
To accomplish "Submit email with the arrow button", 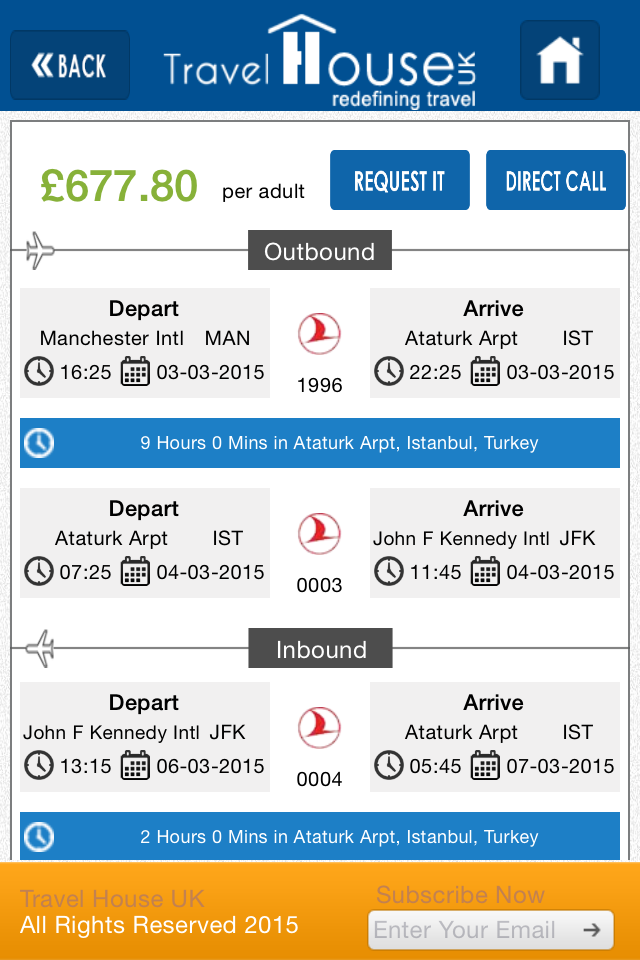I will pos(593,930).
